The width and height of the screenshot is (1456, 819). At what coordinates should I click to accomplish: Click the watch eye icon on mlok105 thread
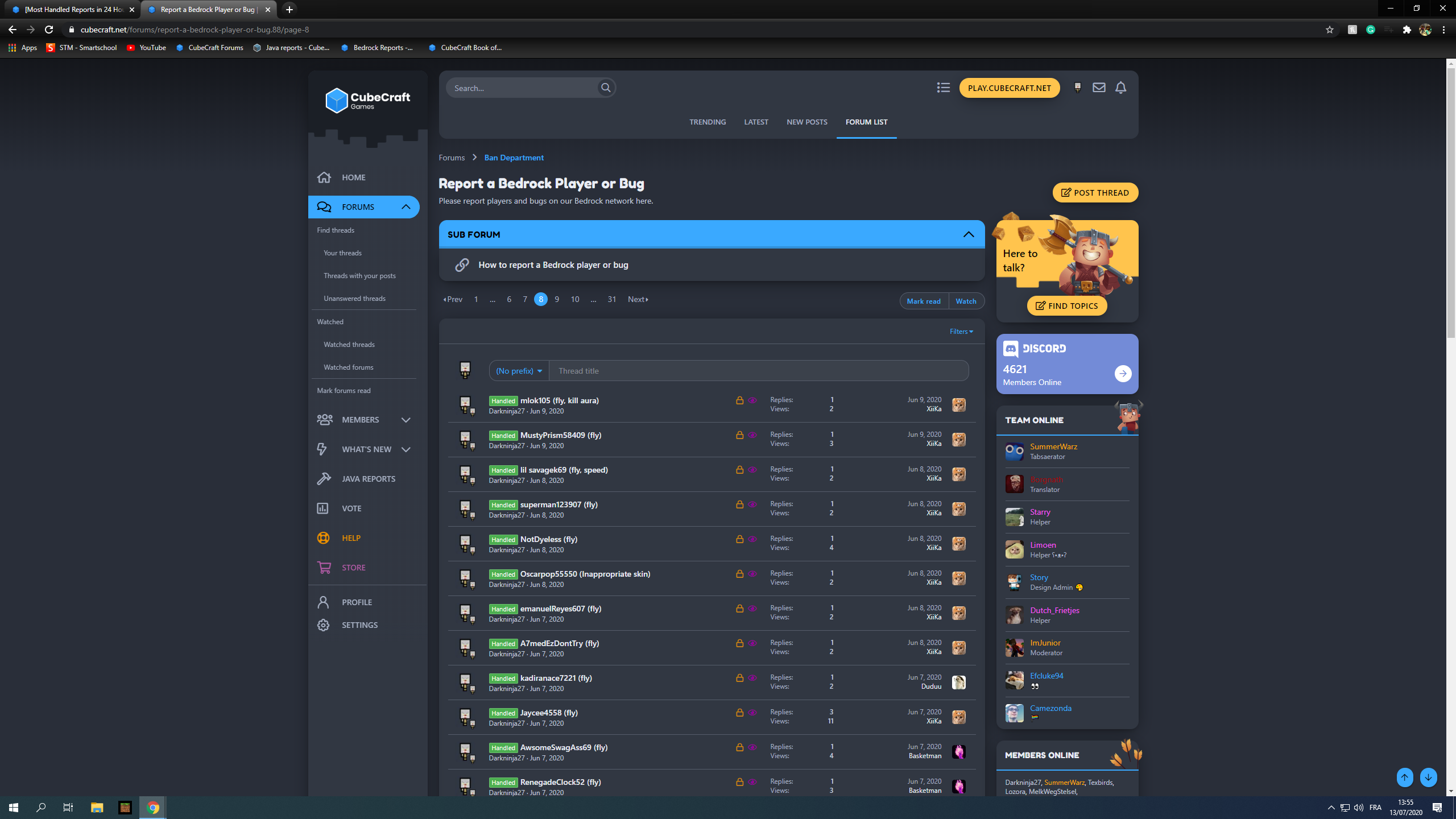(752, 400)
